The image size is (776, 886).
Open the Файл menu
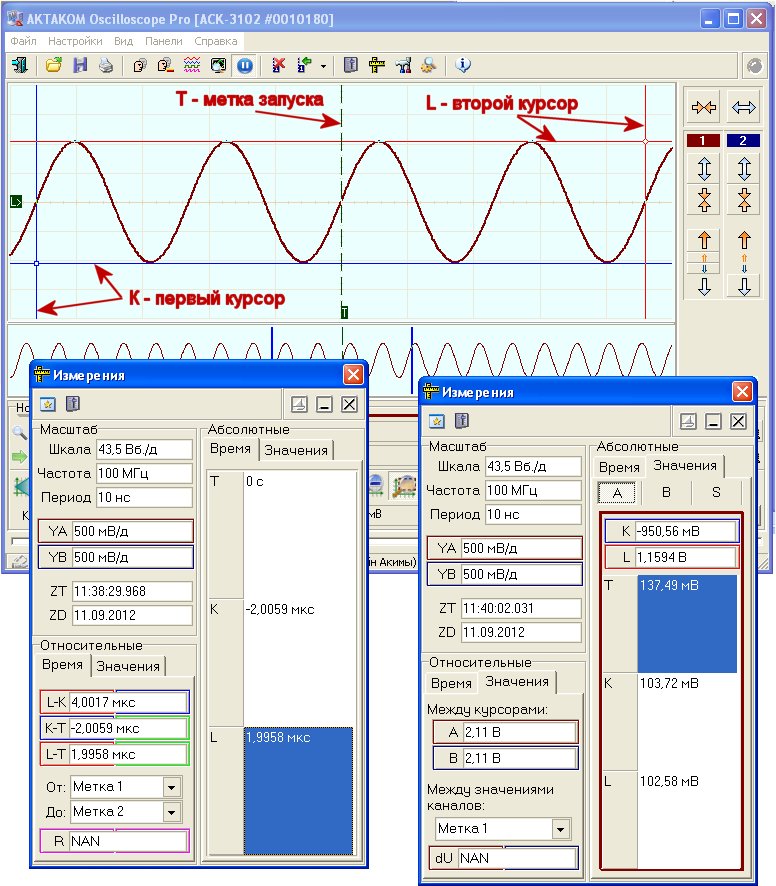[23, 41]
